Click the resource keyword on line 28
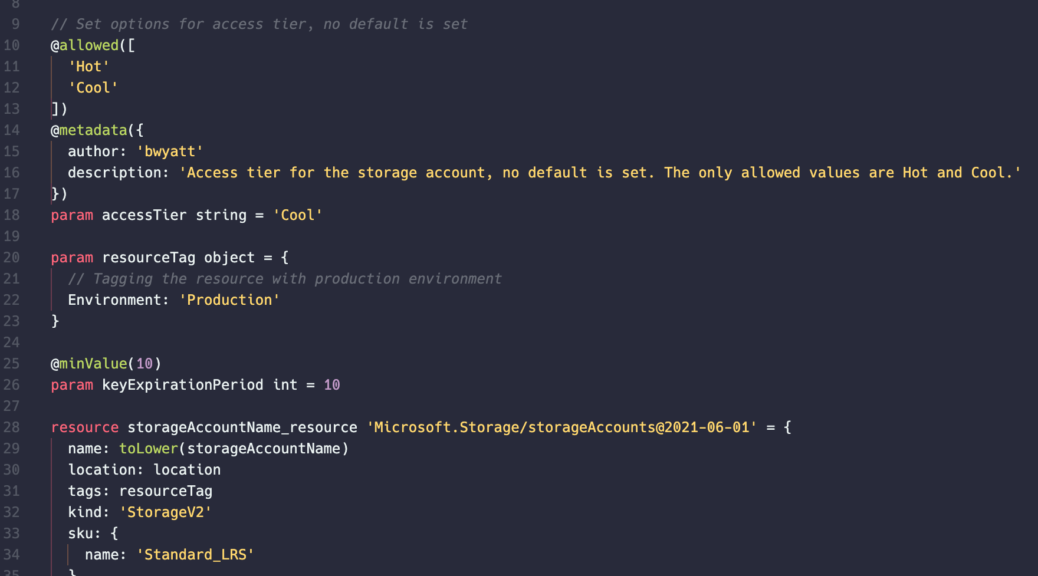This screenshot has width=1038, height=576. pyautogui.click(x=85, y=427)
